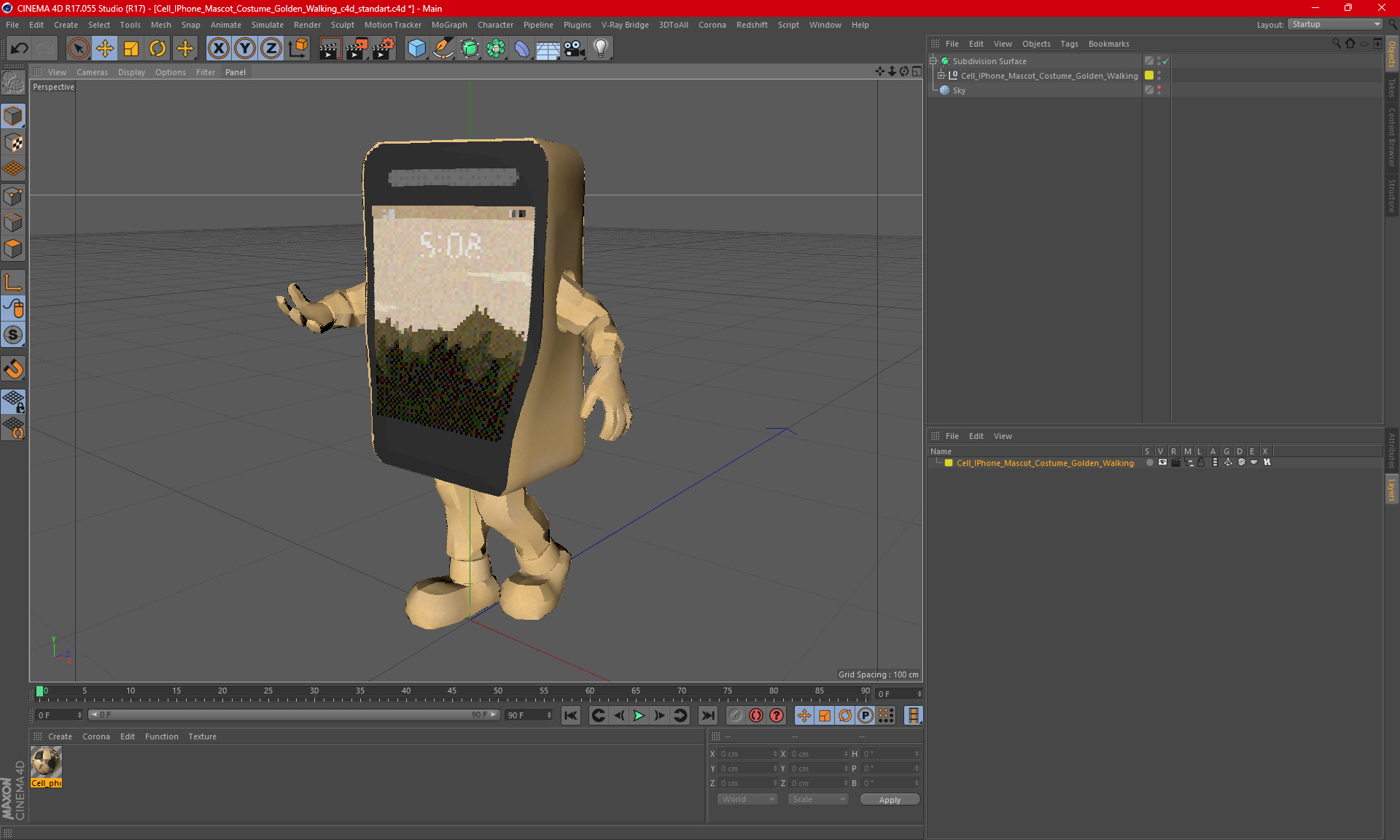This screenshot has height=840, width=1400.
Task: Open the World coordinate dropdown
Action: [747, 800]
